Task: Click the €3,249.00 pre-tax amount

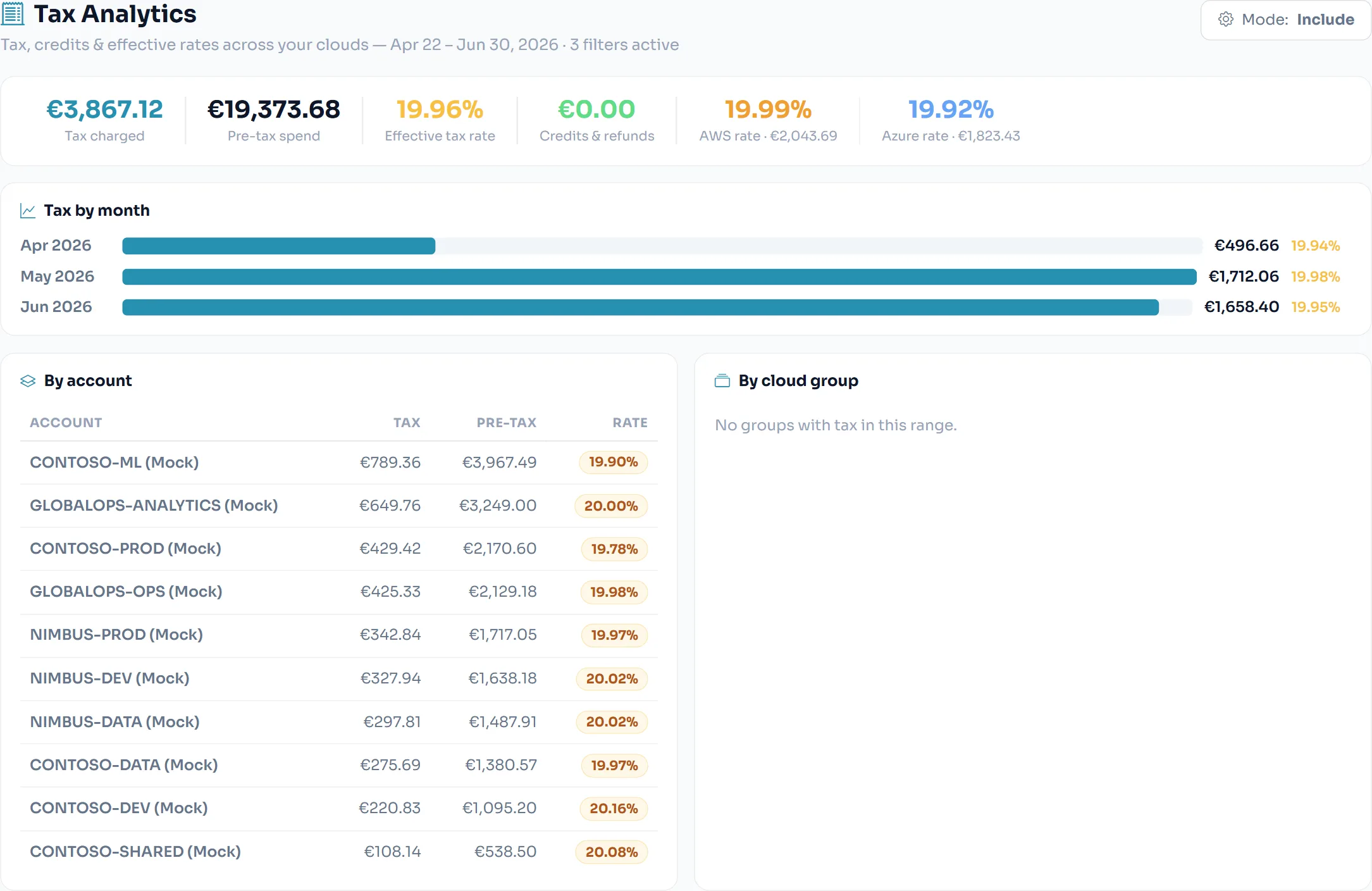Action: coord(497,506)
